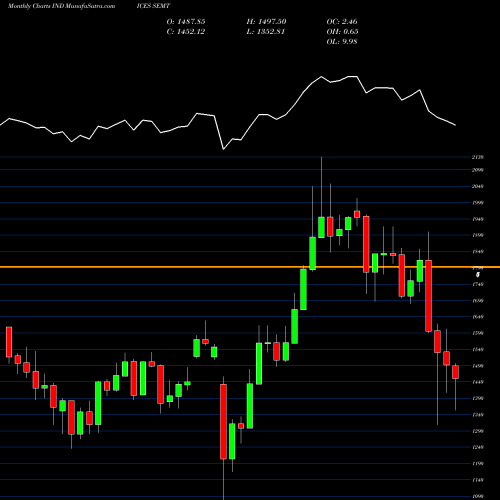Click the orange horizontal price level line
The width and height of the screenshot is (500, 500).
pos(250,267)
